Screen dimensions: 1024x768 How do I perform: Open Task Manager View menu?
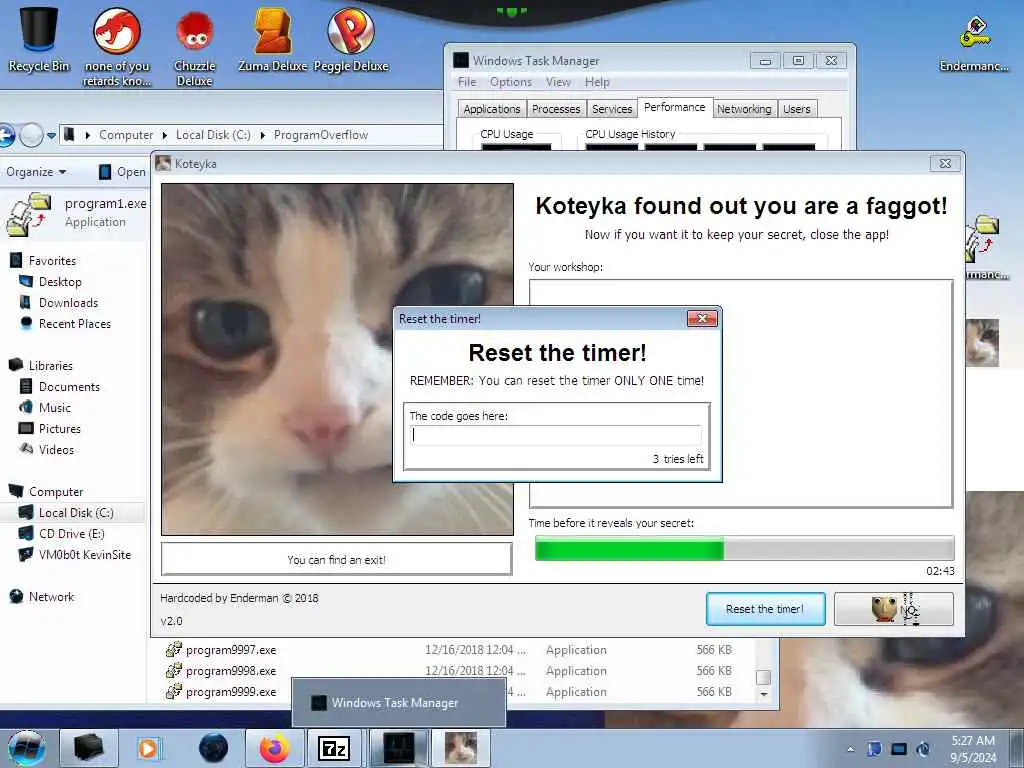click(x=558, y=82)
